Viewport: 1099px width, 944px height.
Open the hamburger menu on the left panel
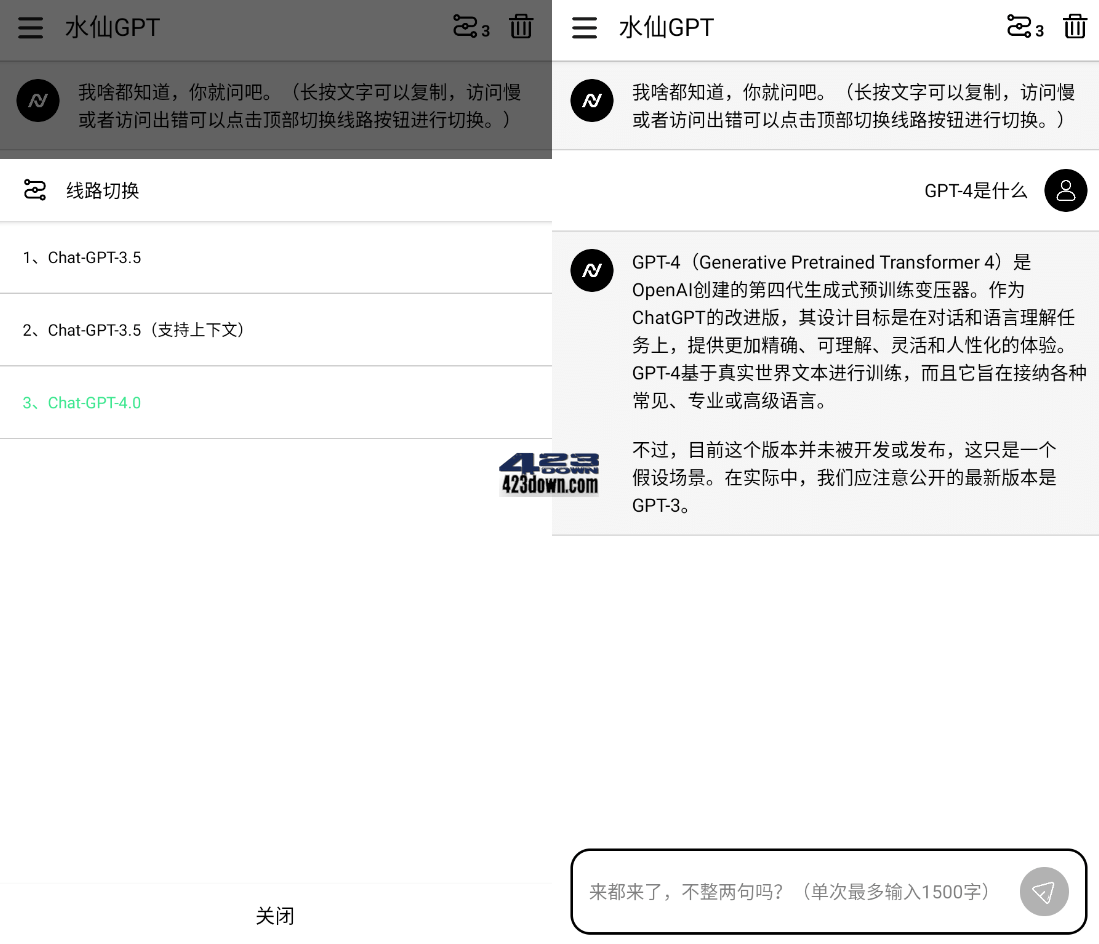pos(30,28)
